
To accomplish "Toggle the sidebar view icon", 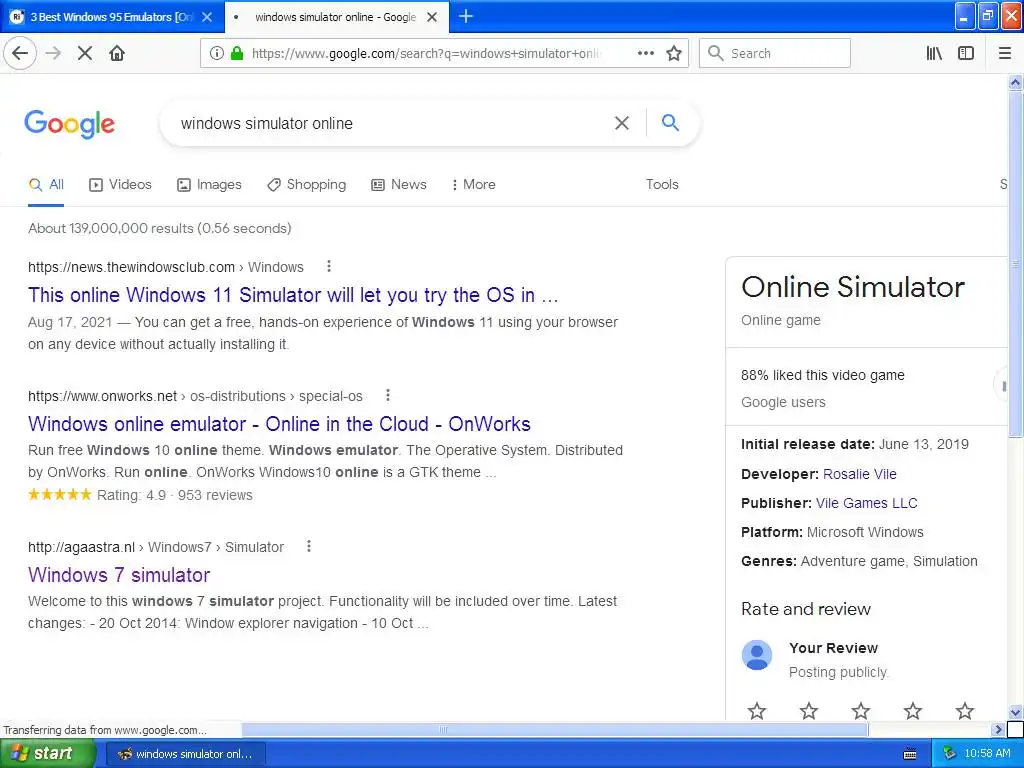I will [x=966, y=54].
